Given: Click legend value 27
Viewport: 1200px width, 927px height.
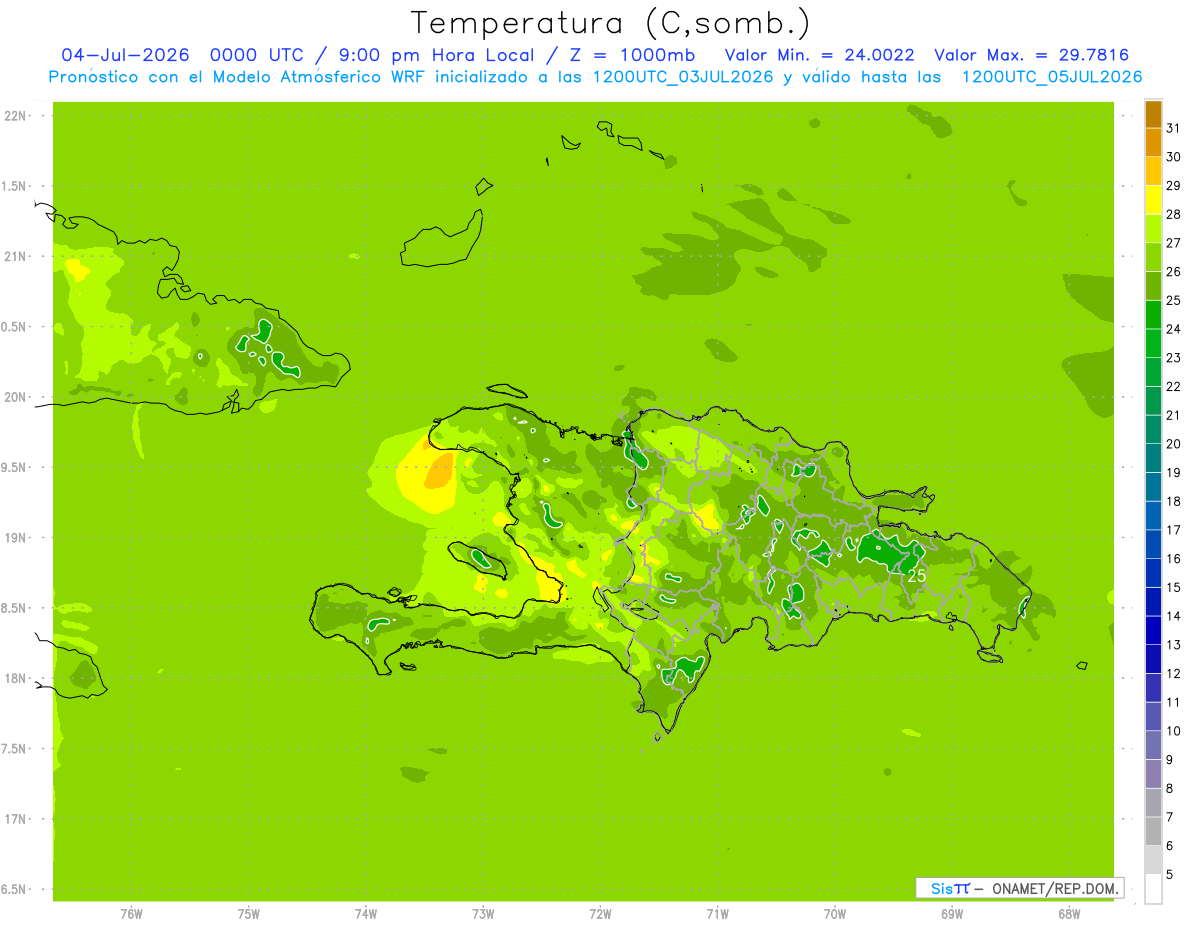Looking at the screenshot, I should [1174, 243].
